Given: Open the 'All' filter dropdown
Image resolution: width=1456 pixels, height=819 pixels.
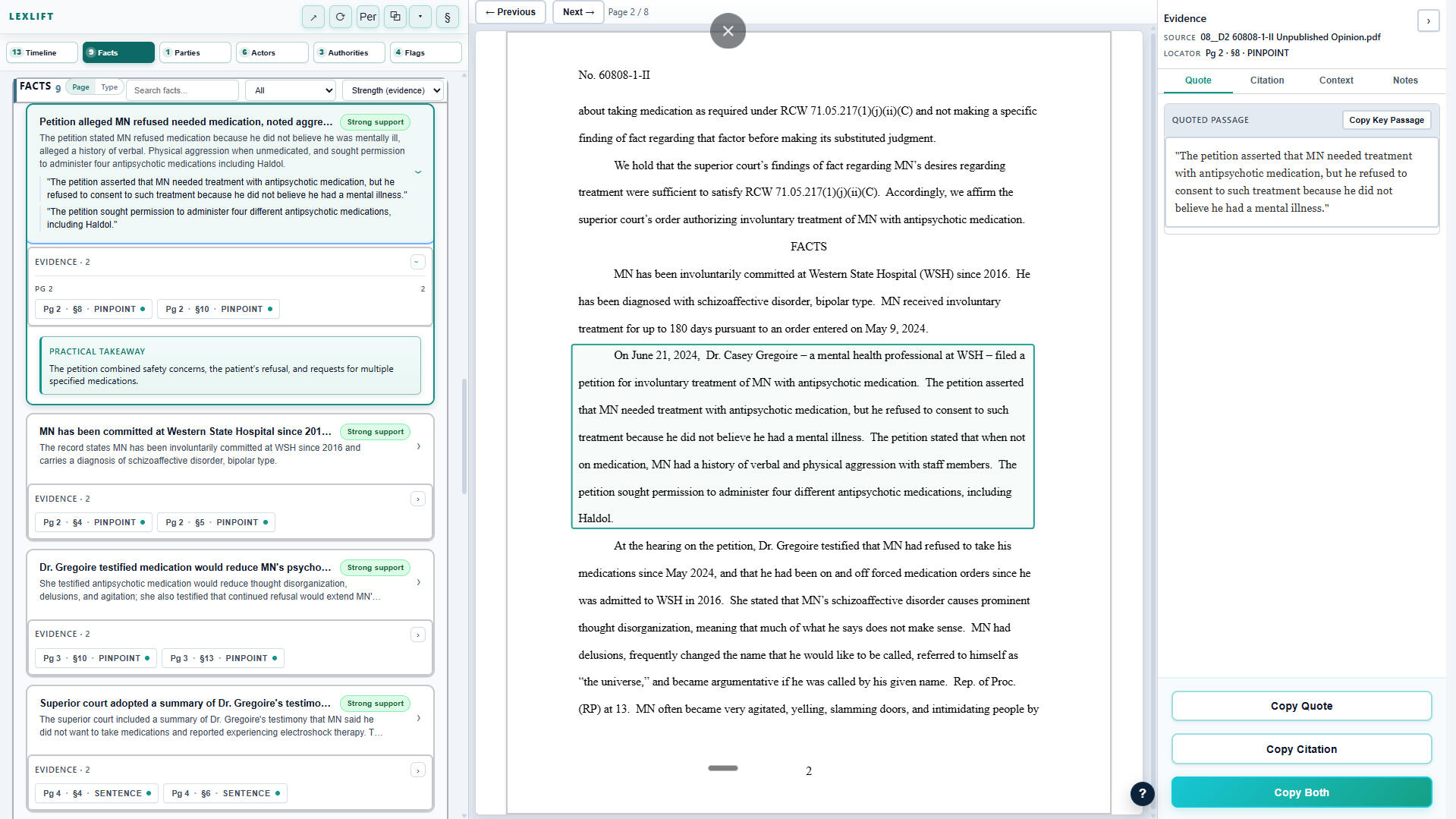Looking at the screenshot, I should pyautogui.click(x=291, y=90).
